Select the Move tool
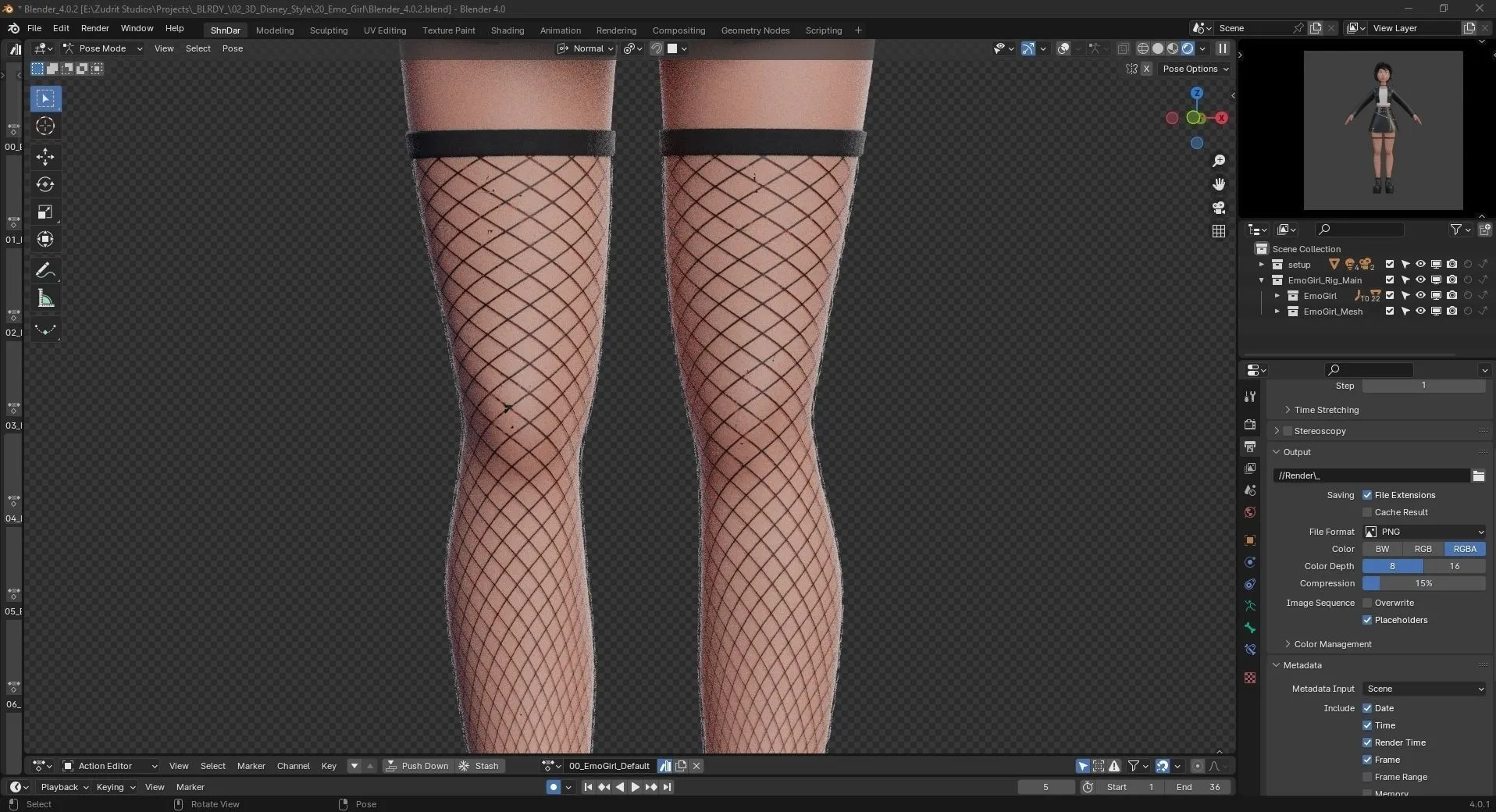 (45, 157)
